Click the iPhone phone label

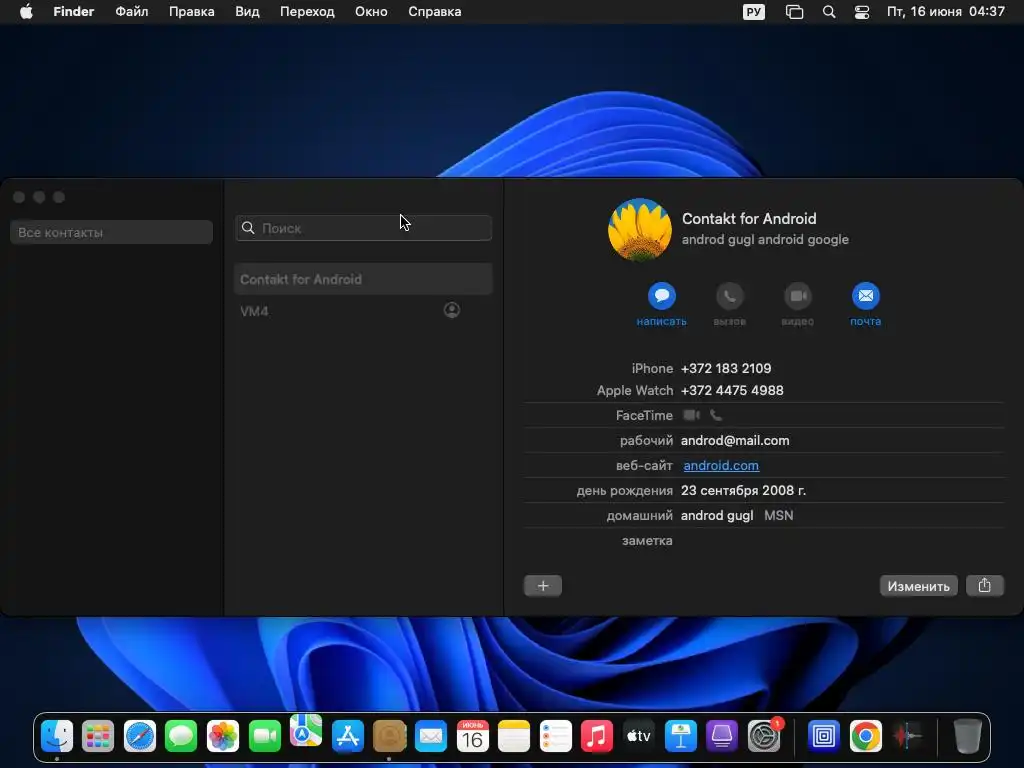(652, 368)
